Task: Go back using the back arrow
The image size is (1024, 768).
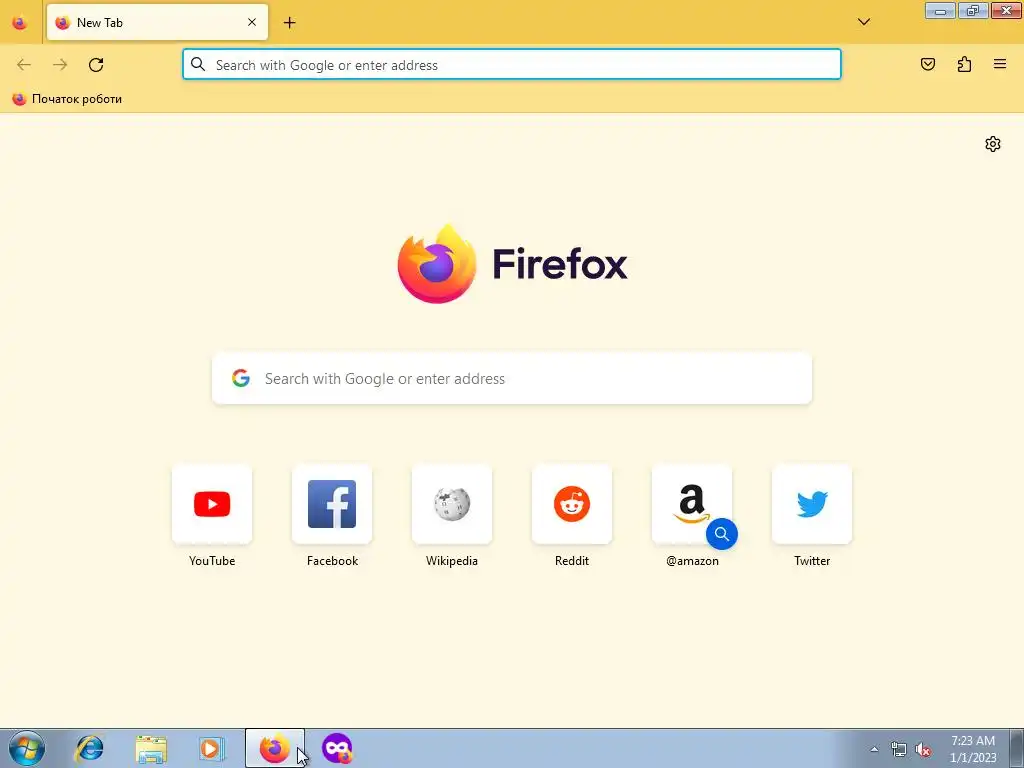Action: click(x=24, y=64)
